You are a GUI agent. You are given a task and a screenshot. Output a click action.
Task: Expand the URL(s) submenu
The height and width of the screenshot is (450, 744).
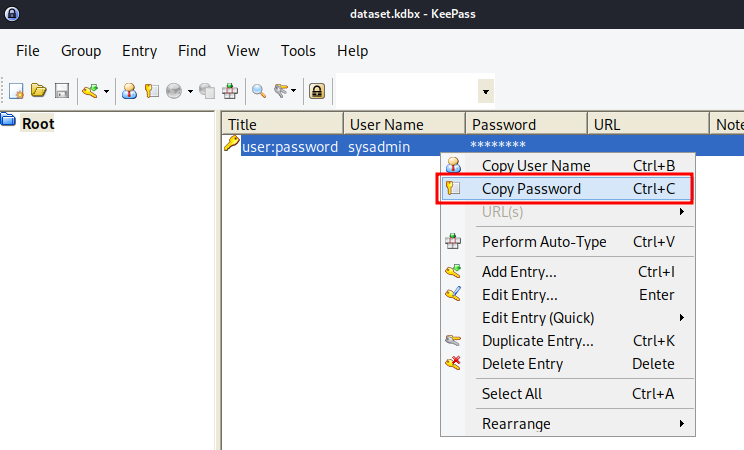pyautogui.click(x=567, y=212)
